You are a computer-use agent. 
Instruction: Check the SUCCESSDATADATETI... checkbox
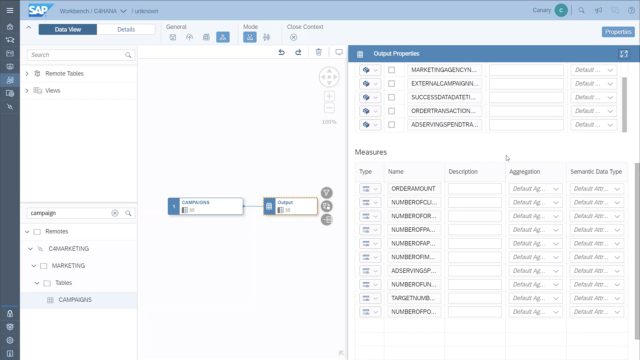(x=391, y=97)
